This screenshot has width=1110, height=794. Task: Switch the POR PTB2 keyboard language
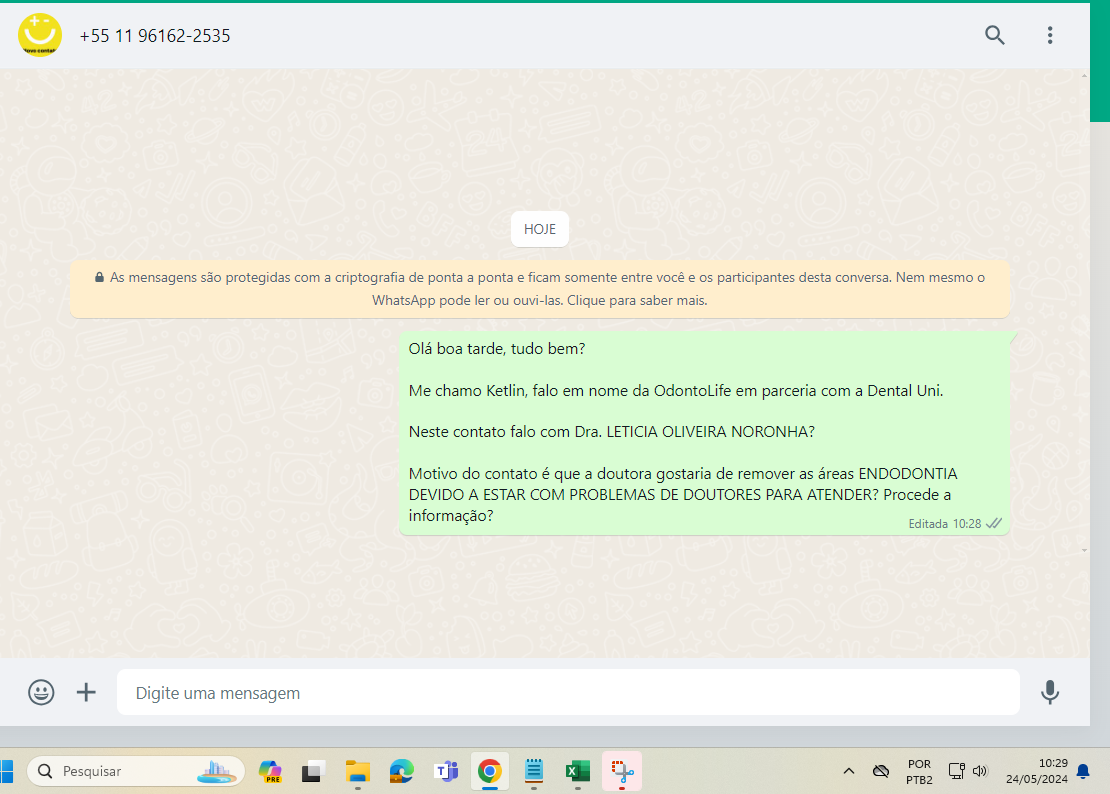pos(918,771)
